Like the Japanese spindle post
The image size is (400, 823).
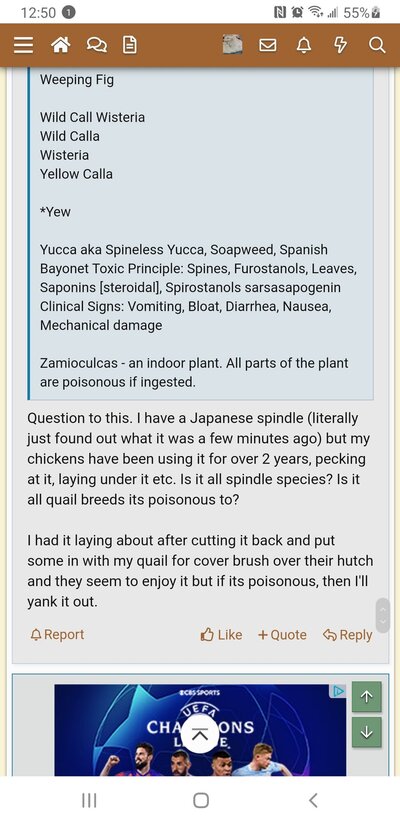pos(222,635)
